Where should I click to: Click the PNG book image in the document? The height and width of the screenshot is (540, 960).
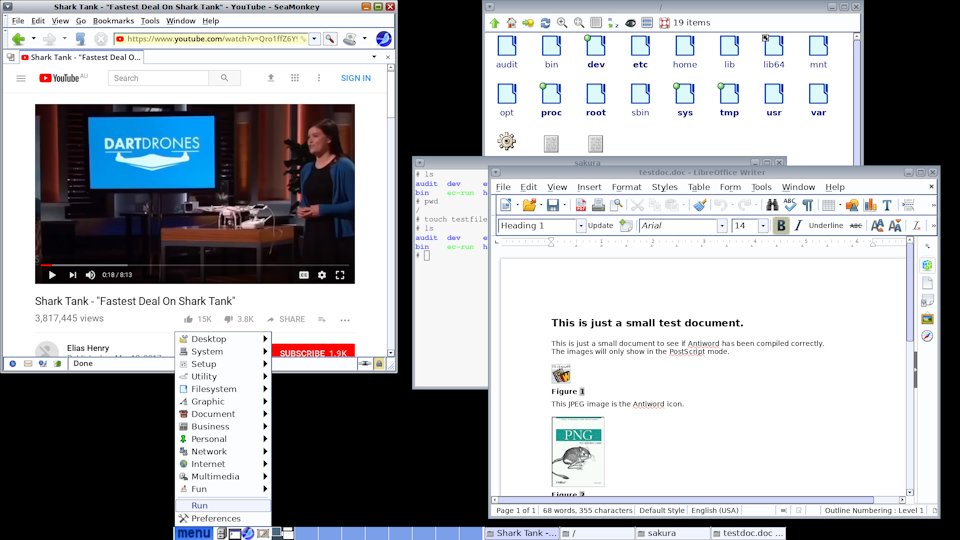coord(578,452)
